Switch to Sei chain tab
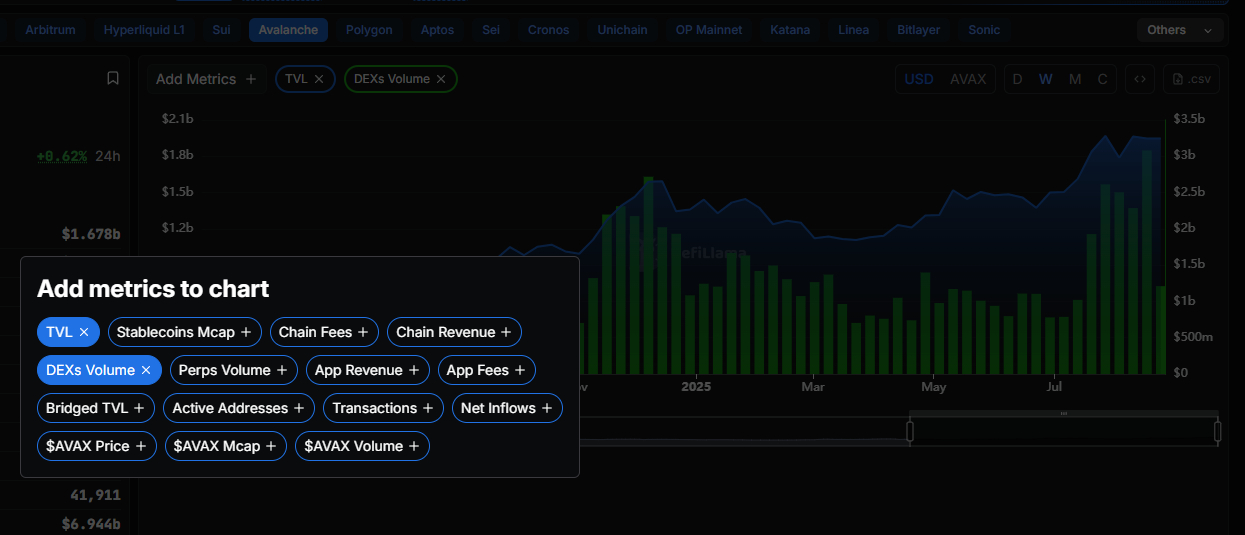 click(491, 30)
